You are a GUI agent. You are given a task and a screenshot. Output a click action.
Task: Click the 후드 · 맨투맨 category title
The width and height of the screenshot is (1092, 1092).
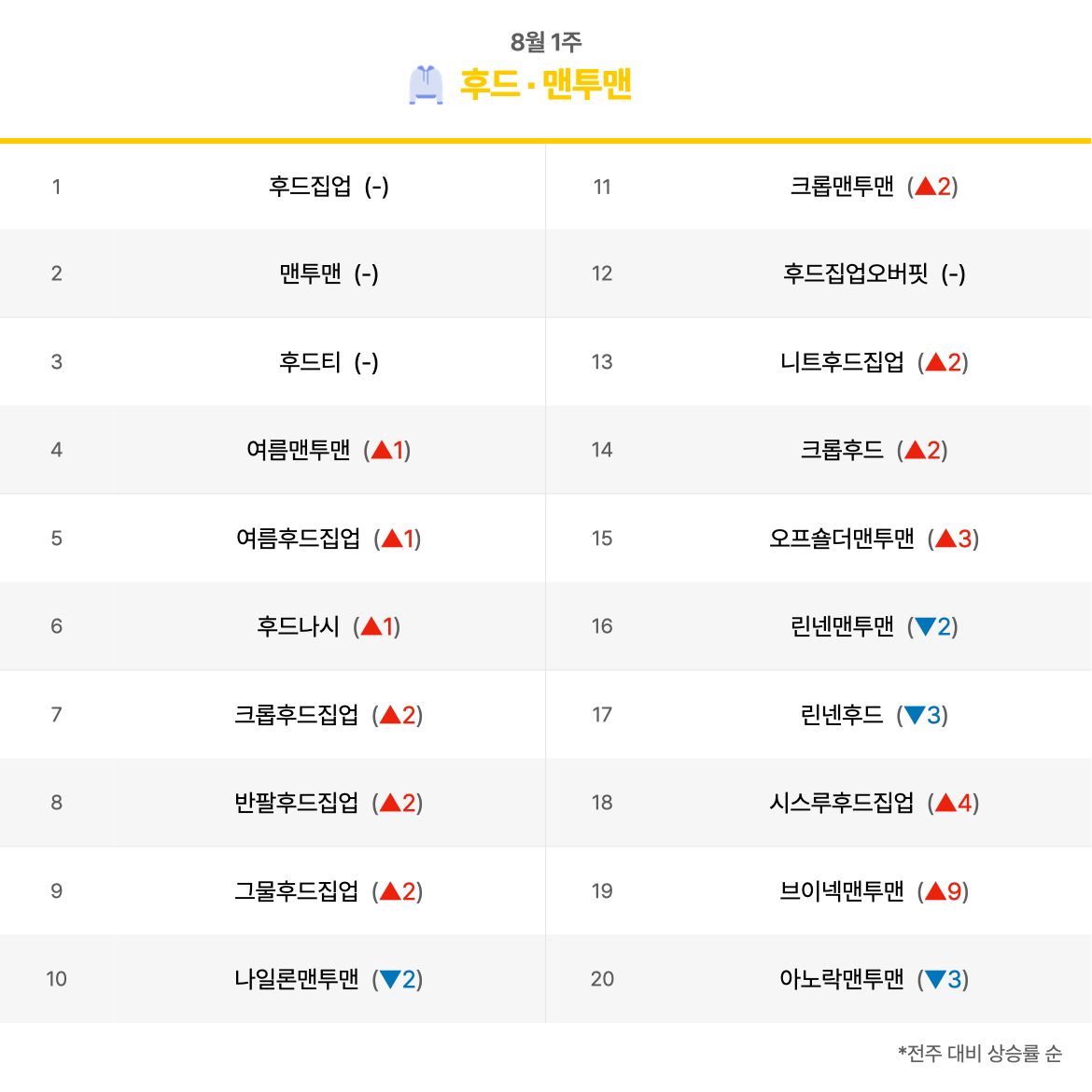546,85
